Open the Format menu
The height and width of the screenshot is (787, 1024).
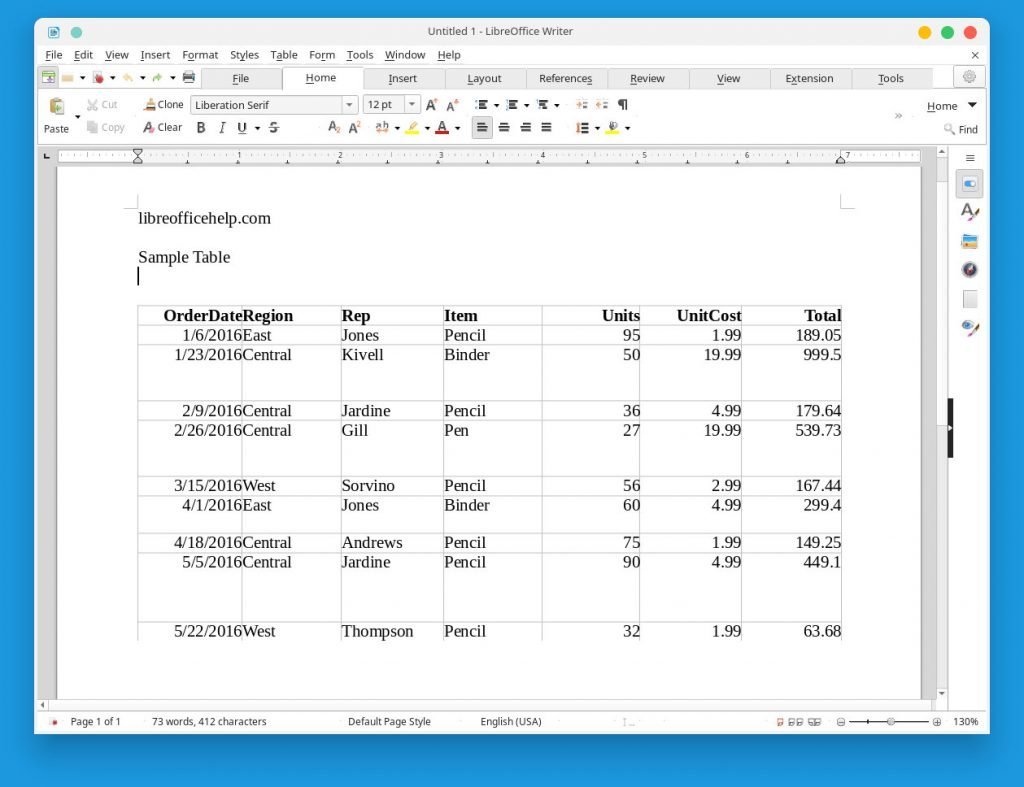tap(200, 55)
